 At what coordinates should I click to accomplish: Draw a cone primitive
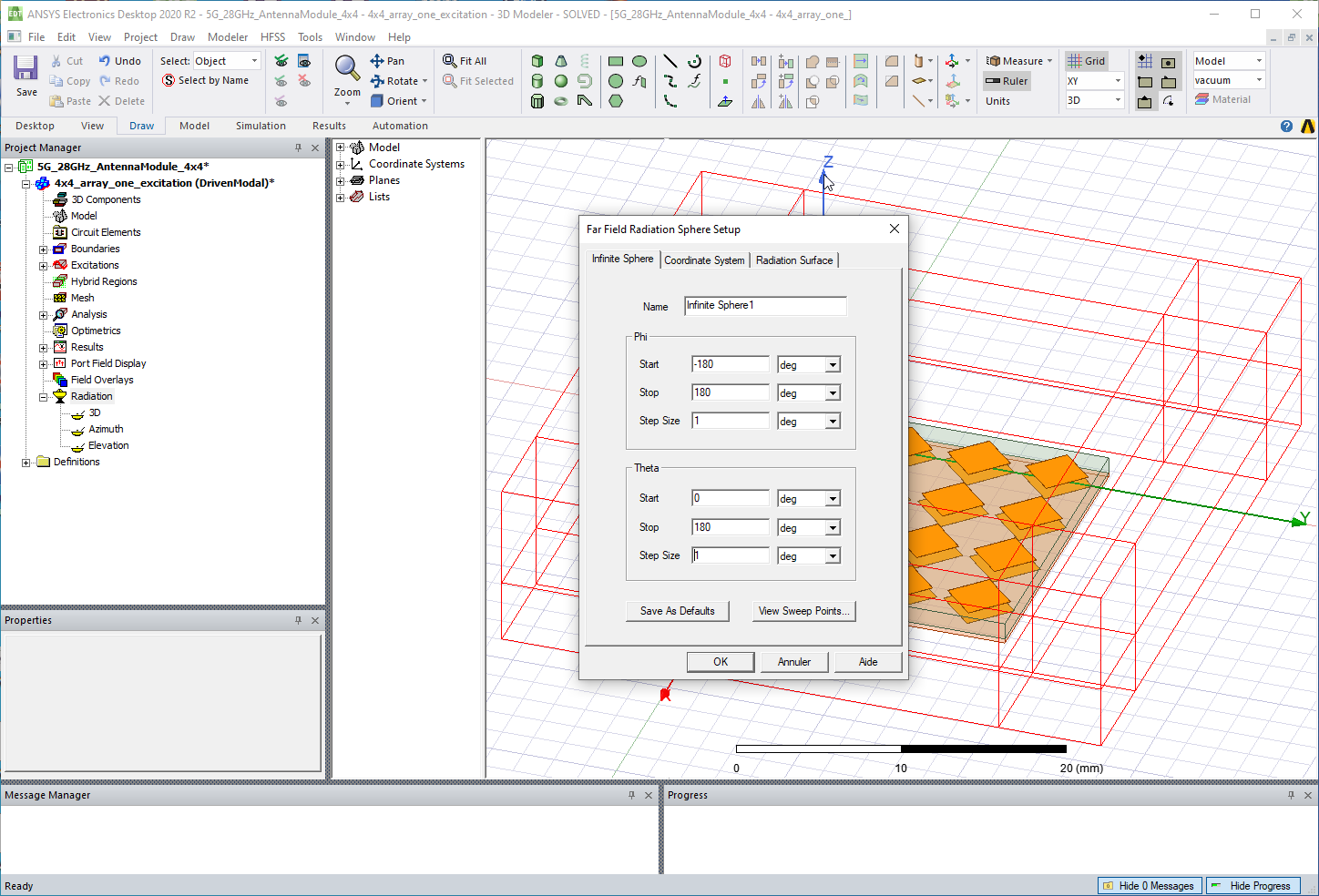pos(561,61)
